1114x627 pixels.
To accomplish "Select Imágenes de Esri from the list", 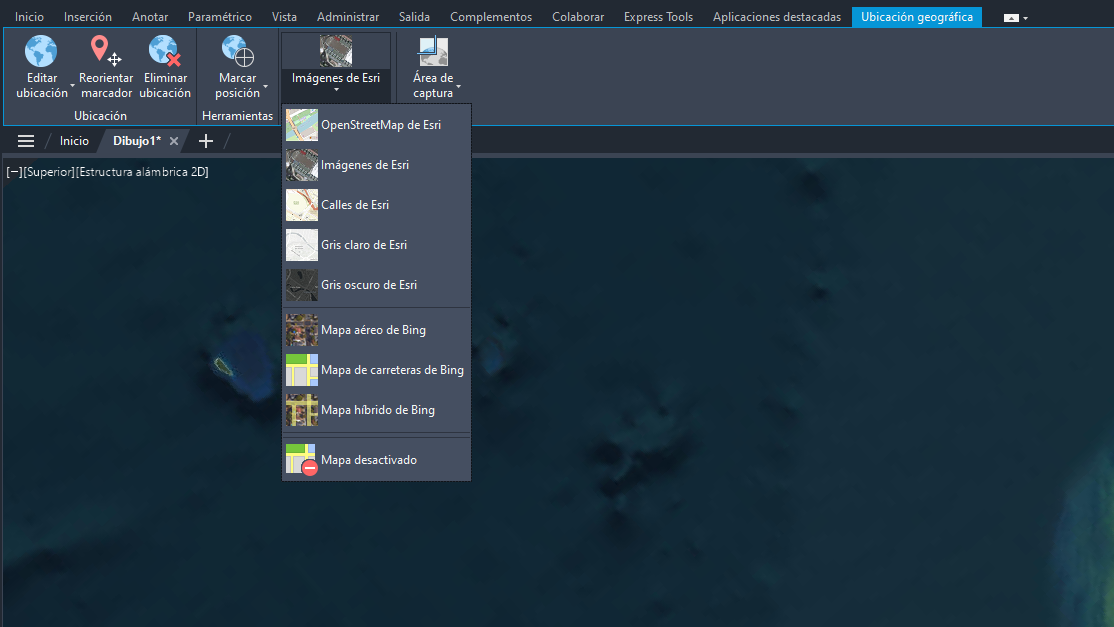I will 377,165.
